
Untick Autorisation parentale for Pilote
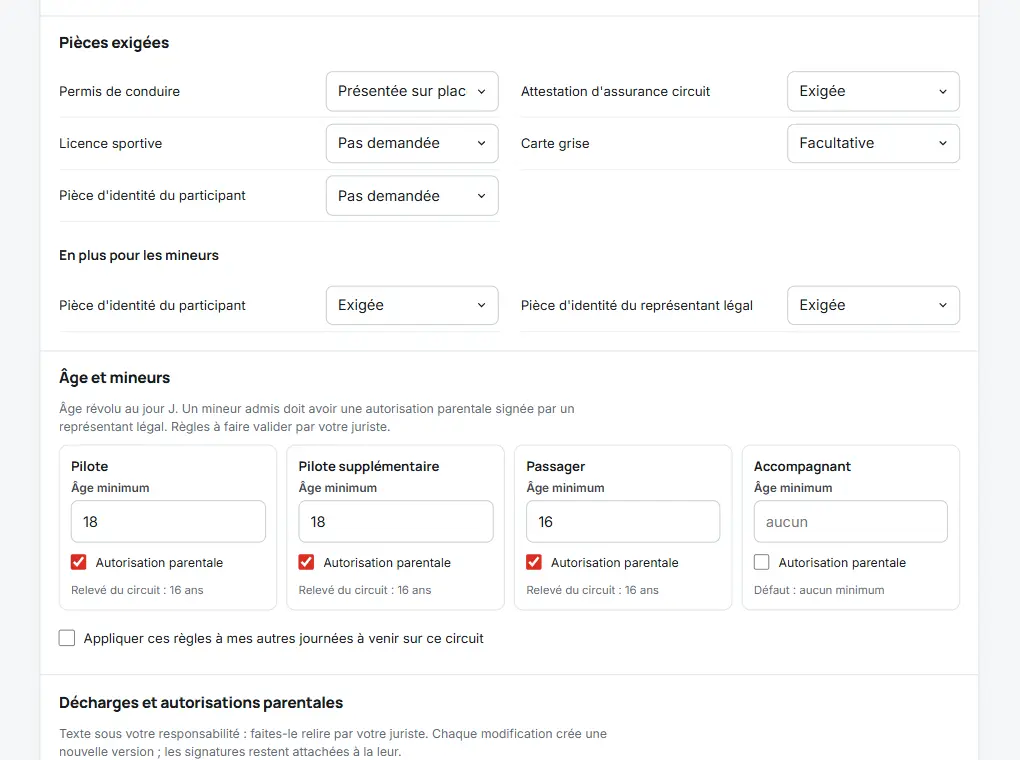click(79, 562)
